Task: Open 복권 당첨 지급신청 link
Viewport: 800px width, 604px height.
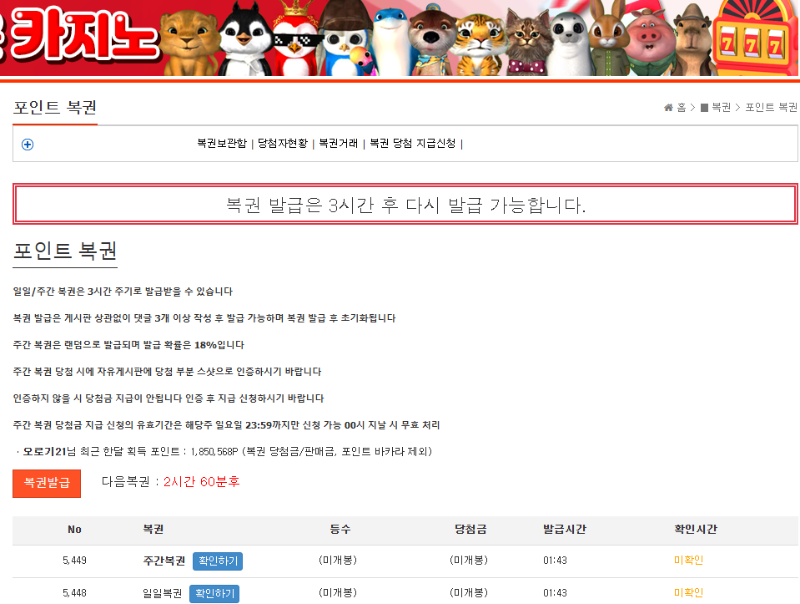Action: pyautogui.click(x=412, y=143)
